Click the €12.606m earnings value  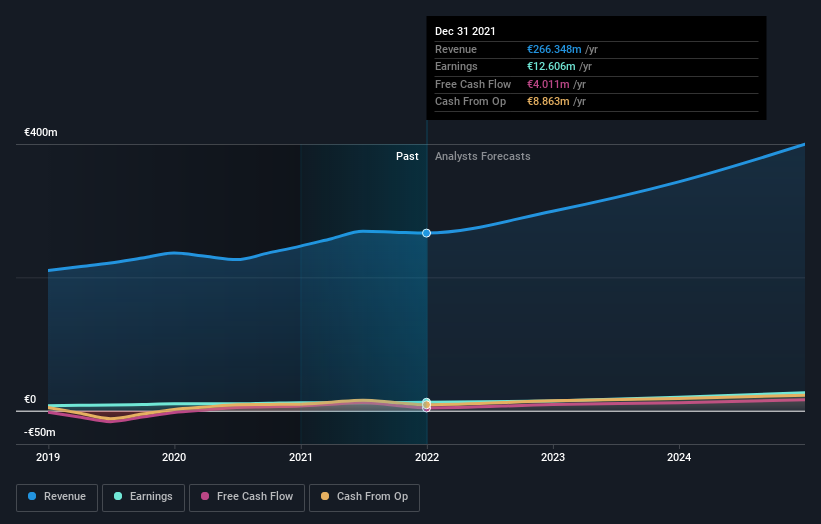[551, 66]
